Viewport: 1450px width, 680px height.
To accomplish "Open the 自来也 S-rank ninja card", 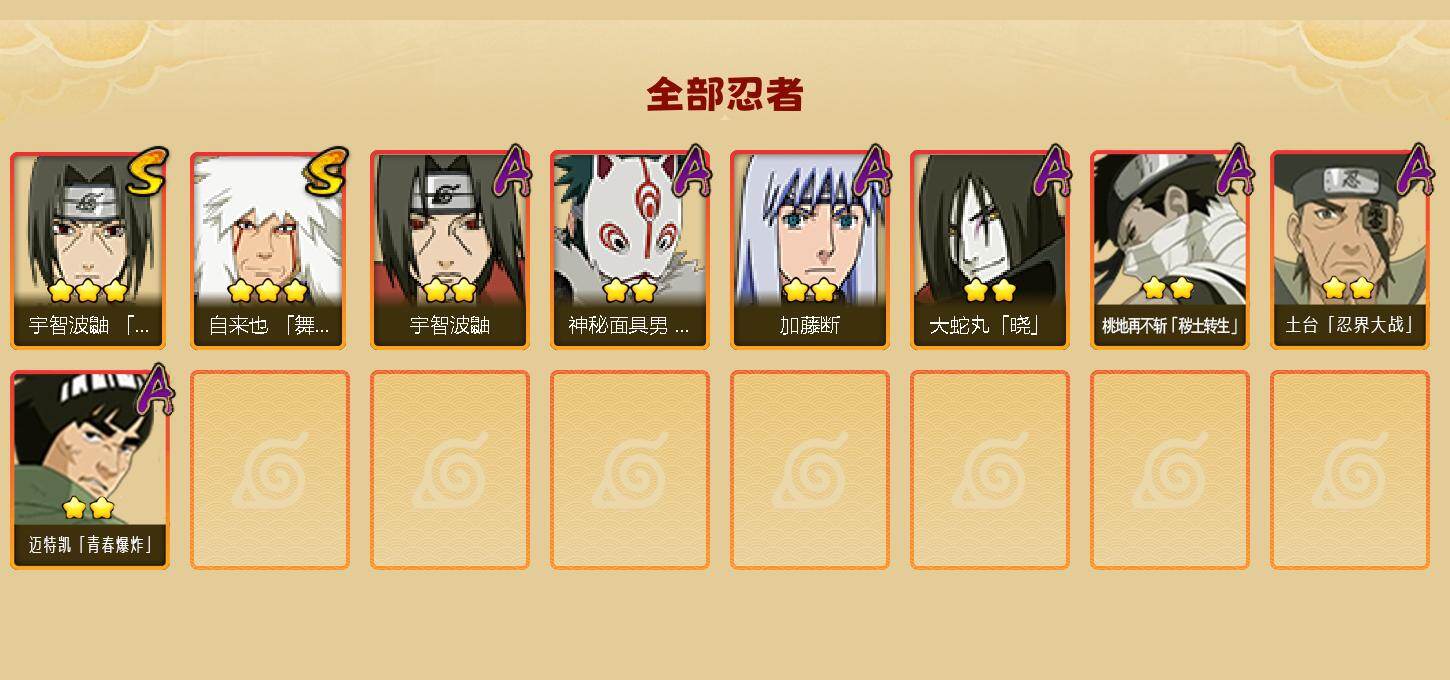I will (269, 250).
